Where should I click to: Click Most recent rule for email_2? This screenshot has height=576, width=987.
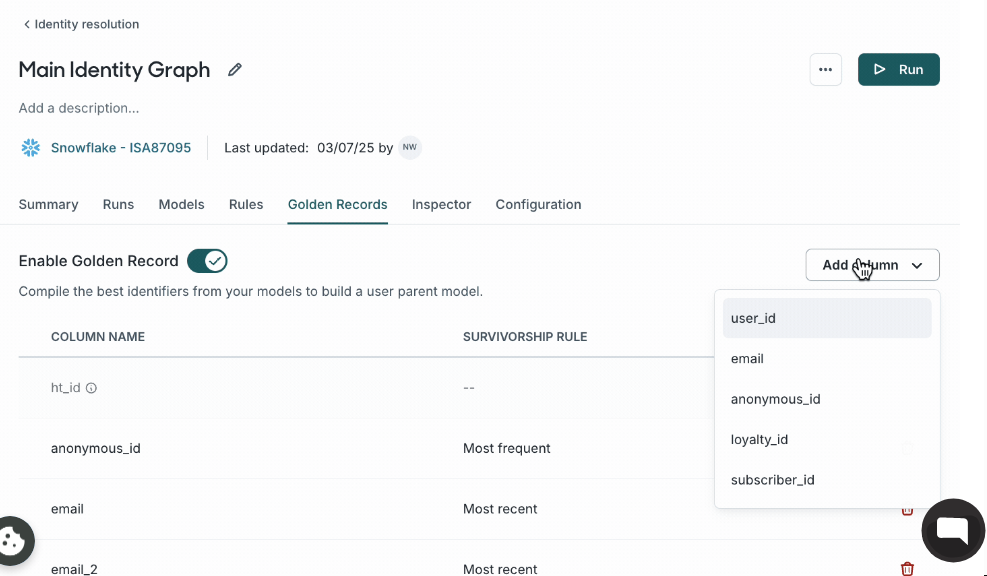pyautogui.click(x=500, y=569)
